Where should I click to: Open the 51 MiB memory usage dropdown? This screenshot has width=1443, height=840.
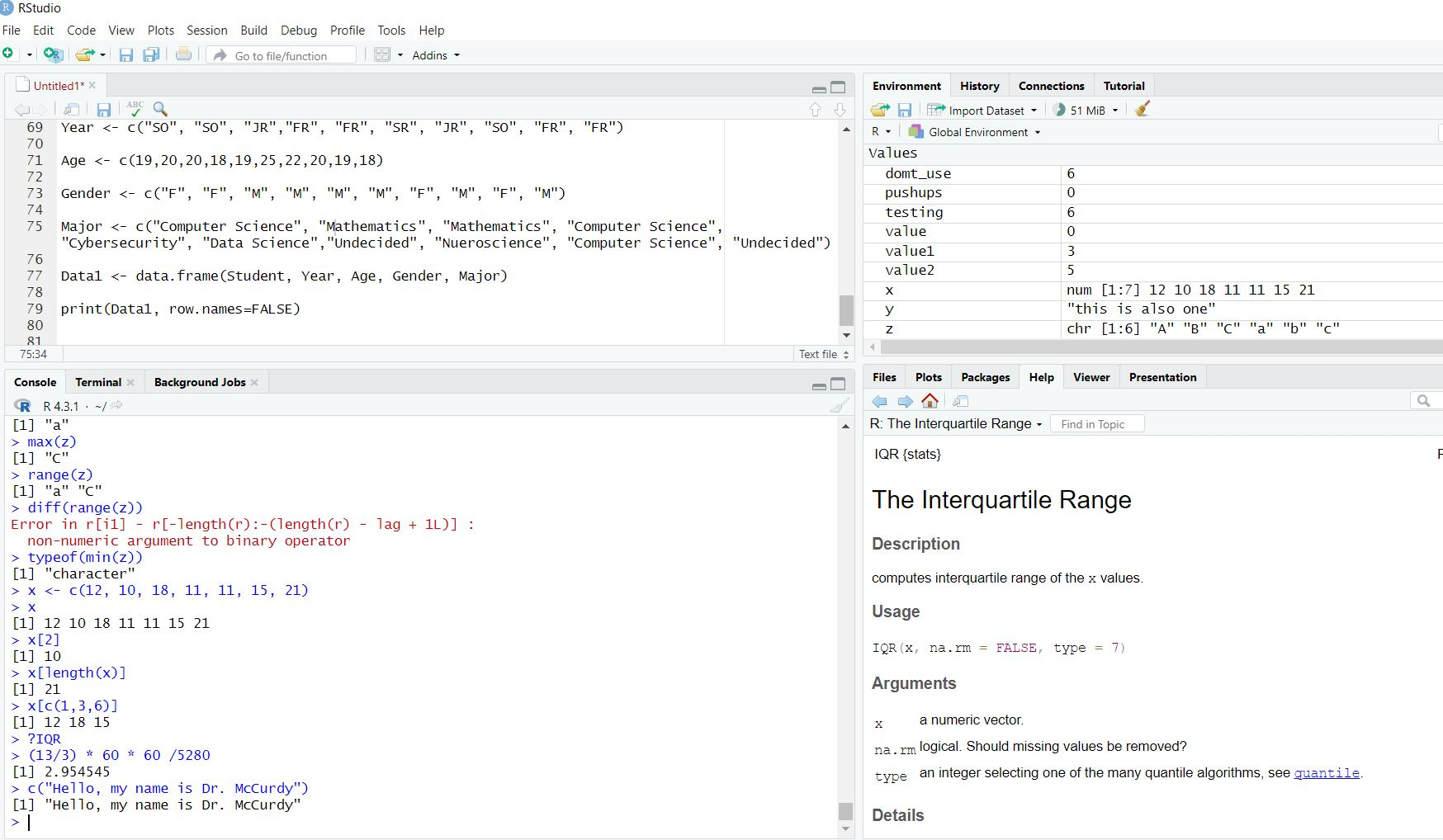1086,110
